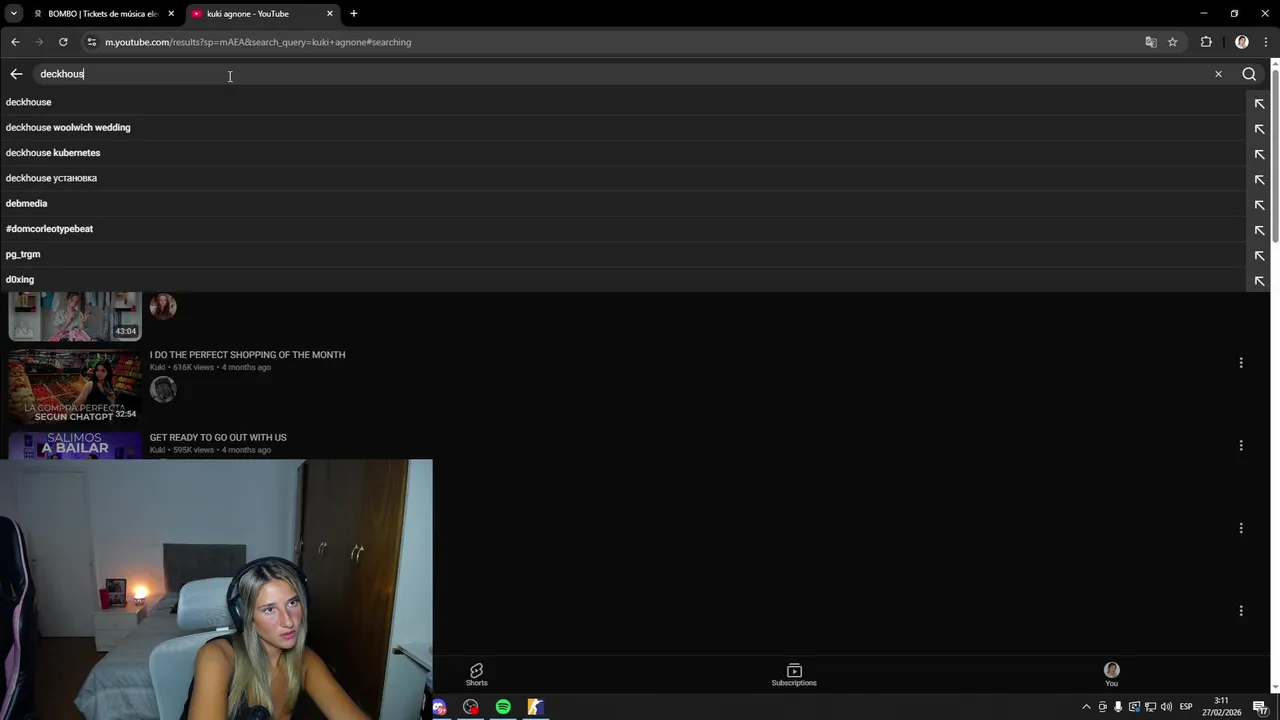
Task: Open Spotify from the taskbar
Action: 503,707
